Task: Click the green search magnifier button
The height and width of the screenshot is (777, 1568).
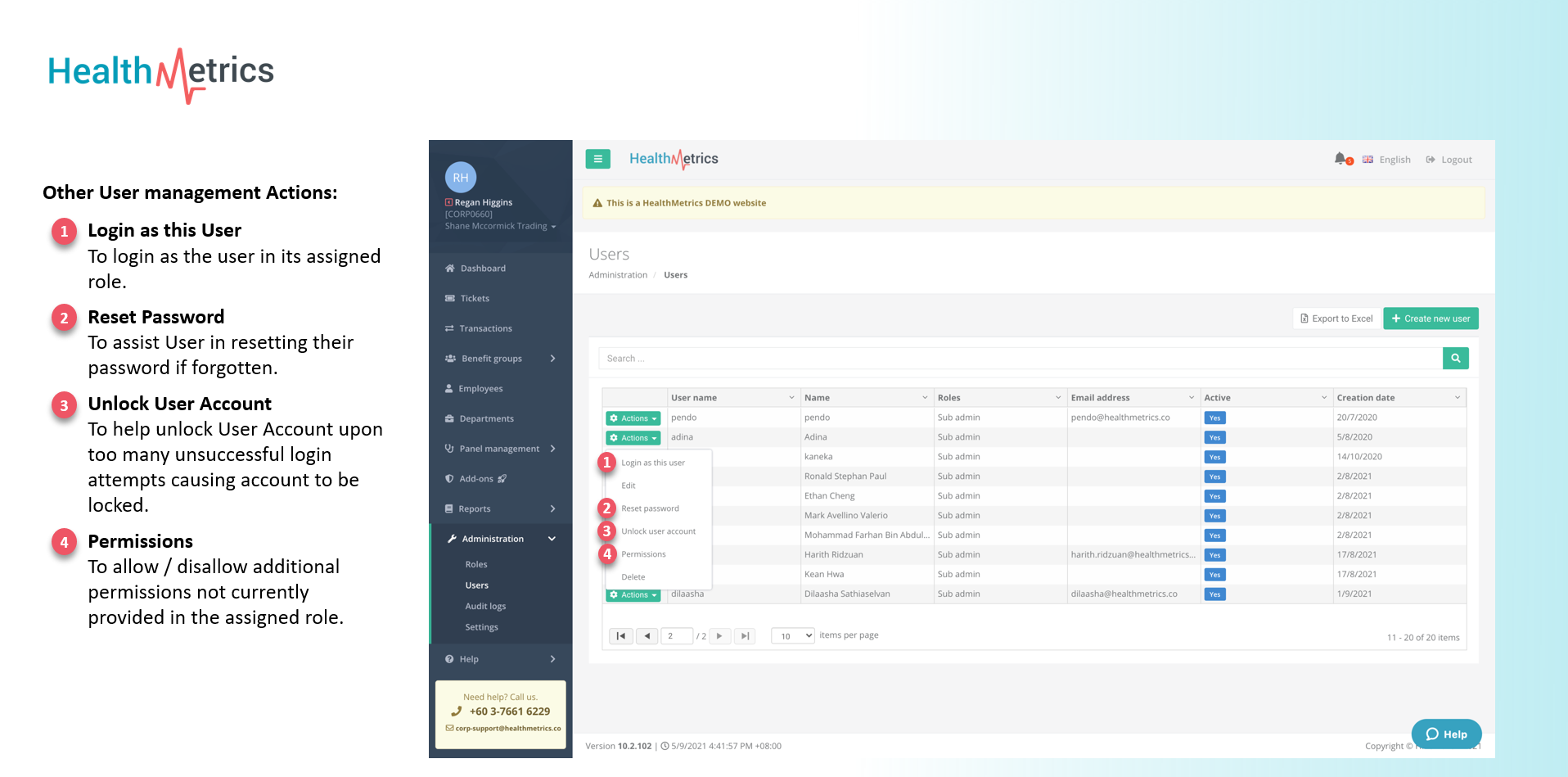Action: coord(1455,359)
